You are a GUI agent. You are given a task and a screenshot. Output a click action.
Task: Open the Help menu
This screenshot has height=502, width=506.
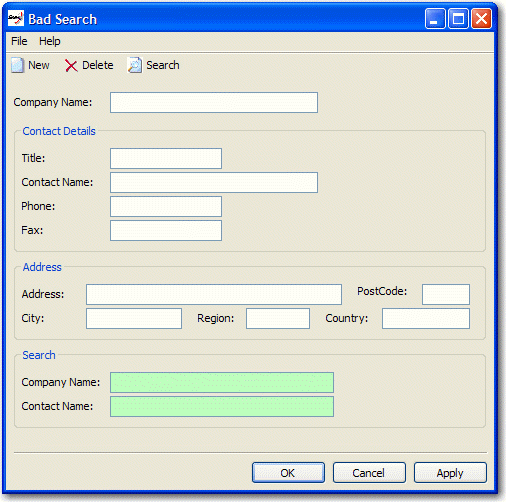tap(50, 41)
